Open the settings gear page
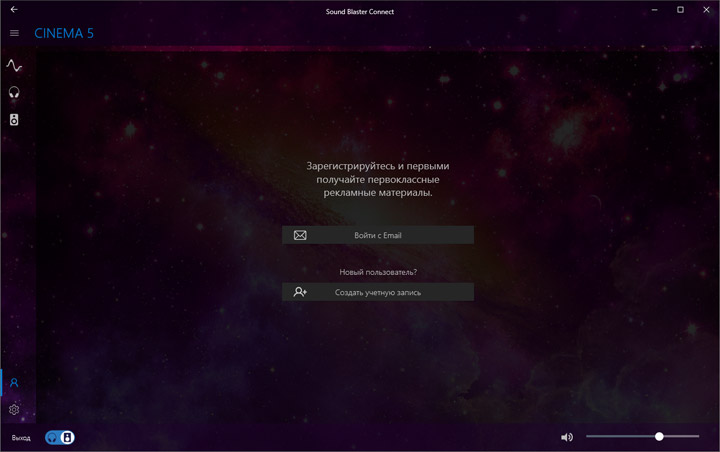Viewport: 720px width, 452px height. [x=14, y=409]
